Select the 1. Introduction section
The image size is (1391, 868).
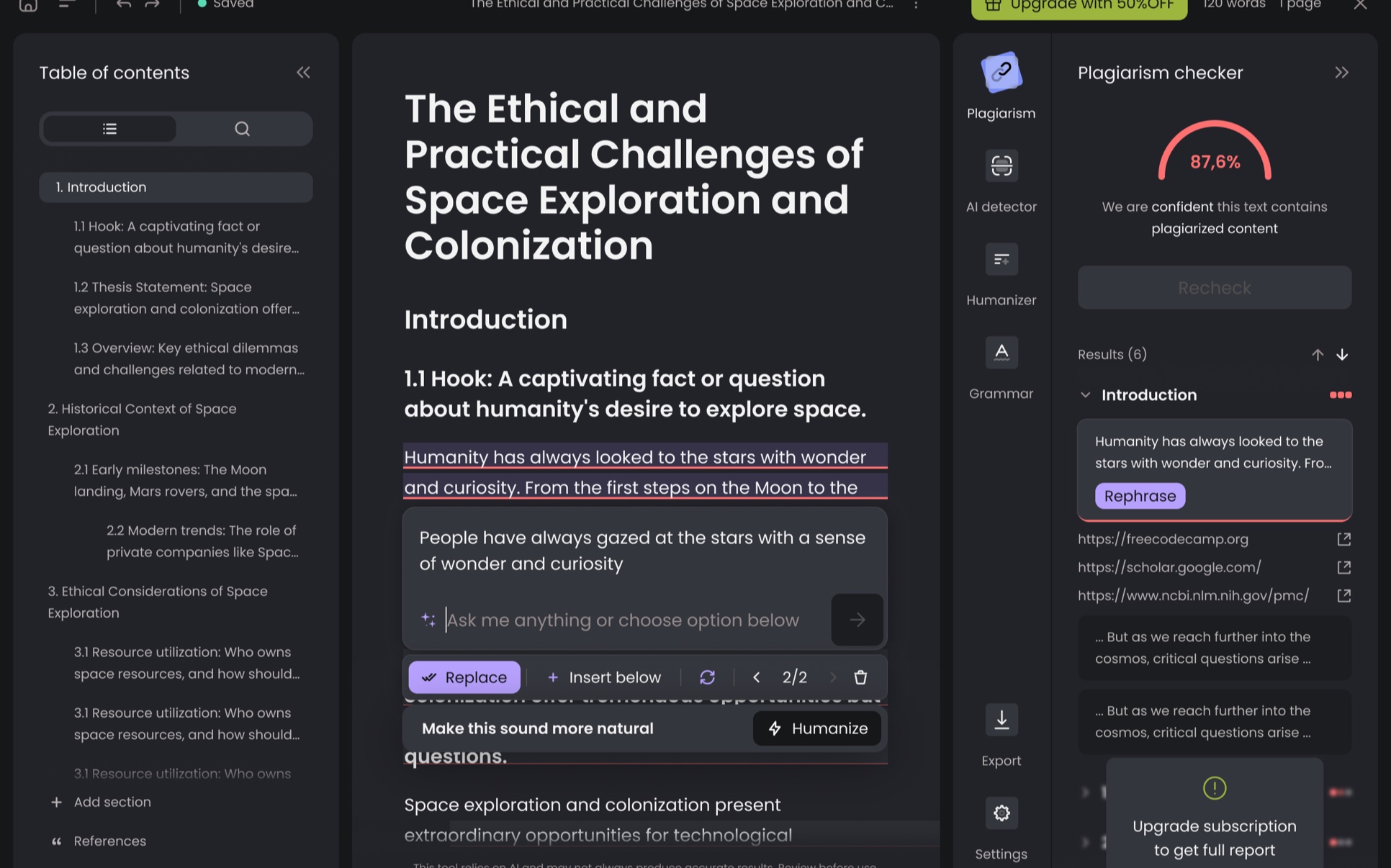pos(176,187)
